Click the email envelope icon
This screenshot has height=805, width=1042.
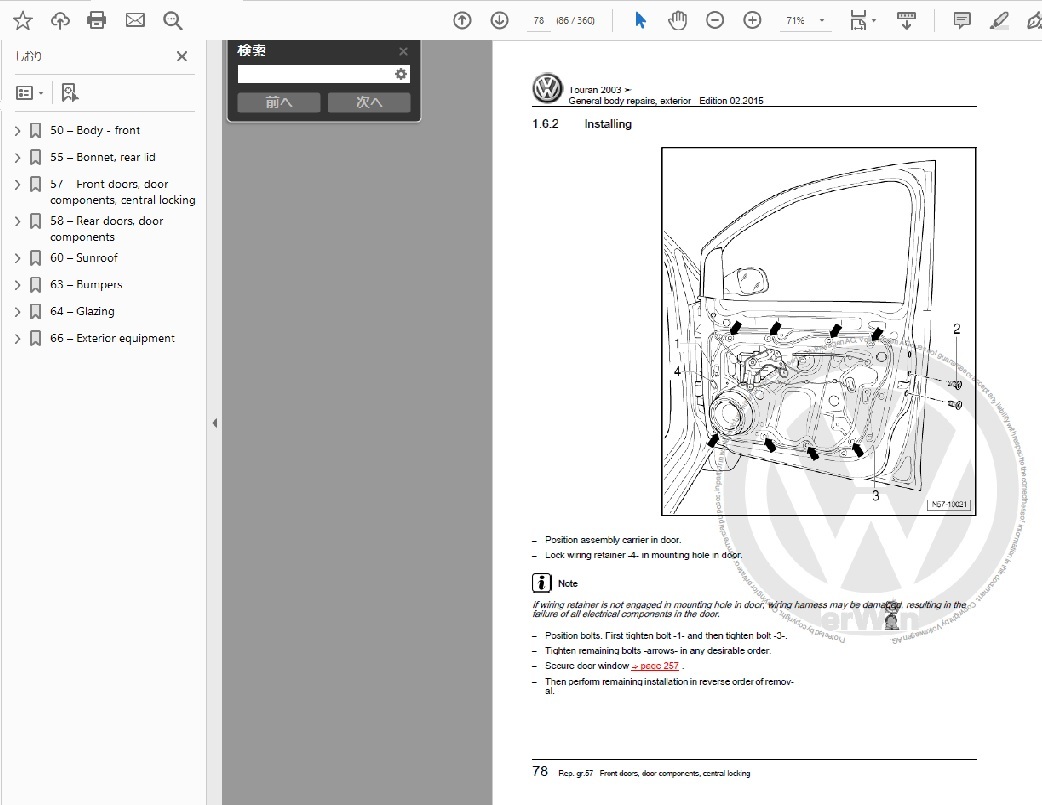[x=135, y=20]
